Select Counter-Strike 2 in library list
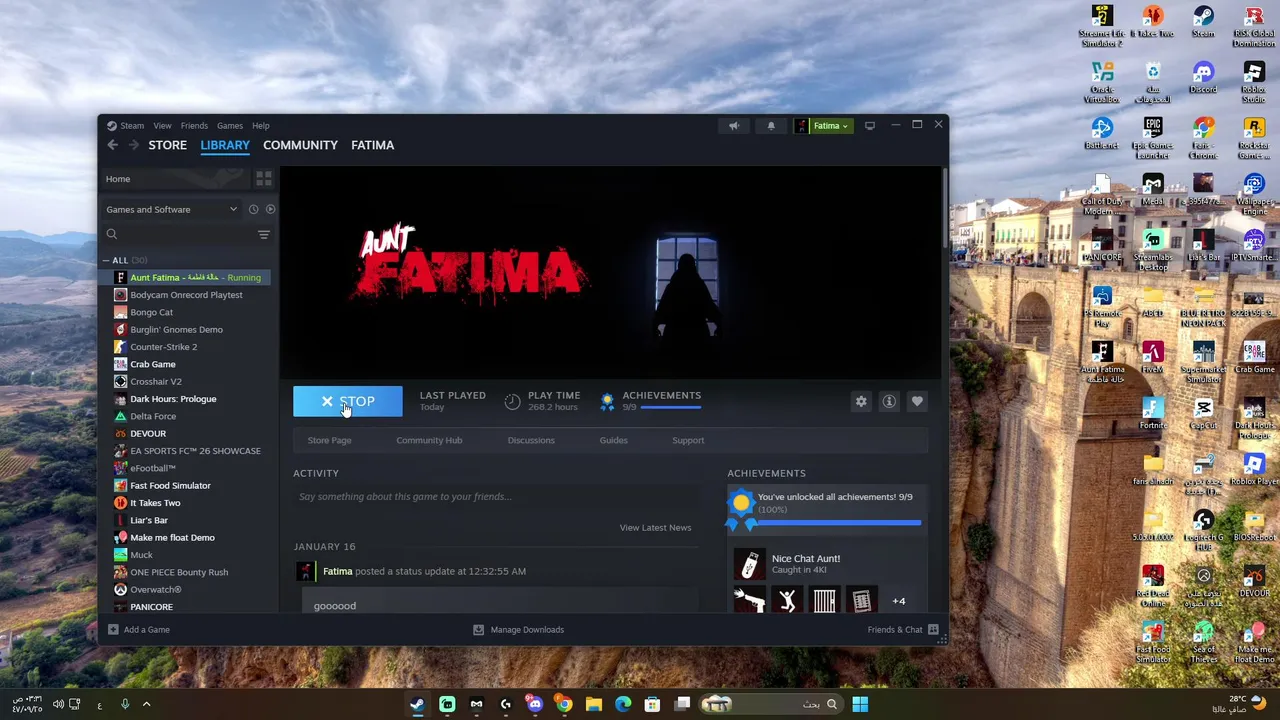 coord(163,347)
